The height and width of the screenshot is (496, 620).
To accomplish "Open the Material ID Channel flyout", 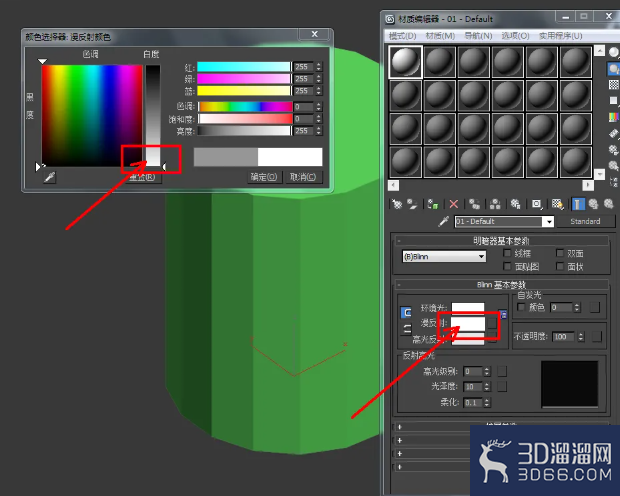I will click(x=537, y=204).
